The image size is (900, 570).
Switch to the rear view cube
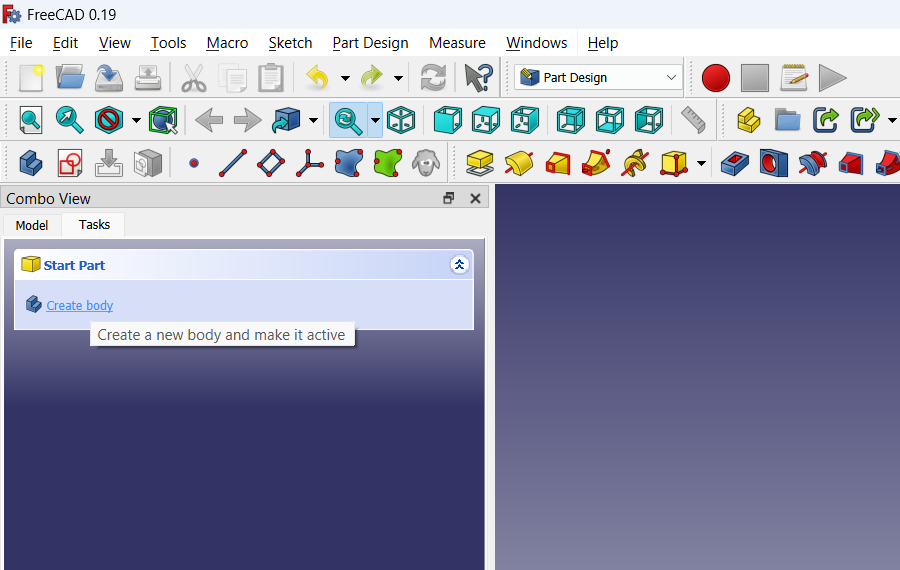pos(571,121)
